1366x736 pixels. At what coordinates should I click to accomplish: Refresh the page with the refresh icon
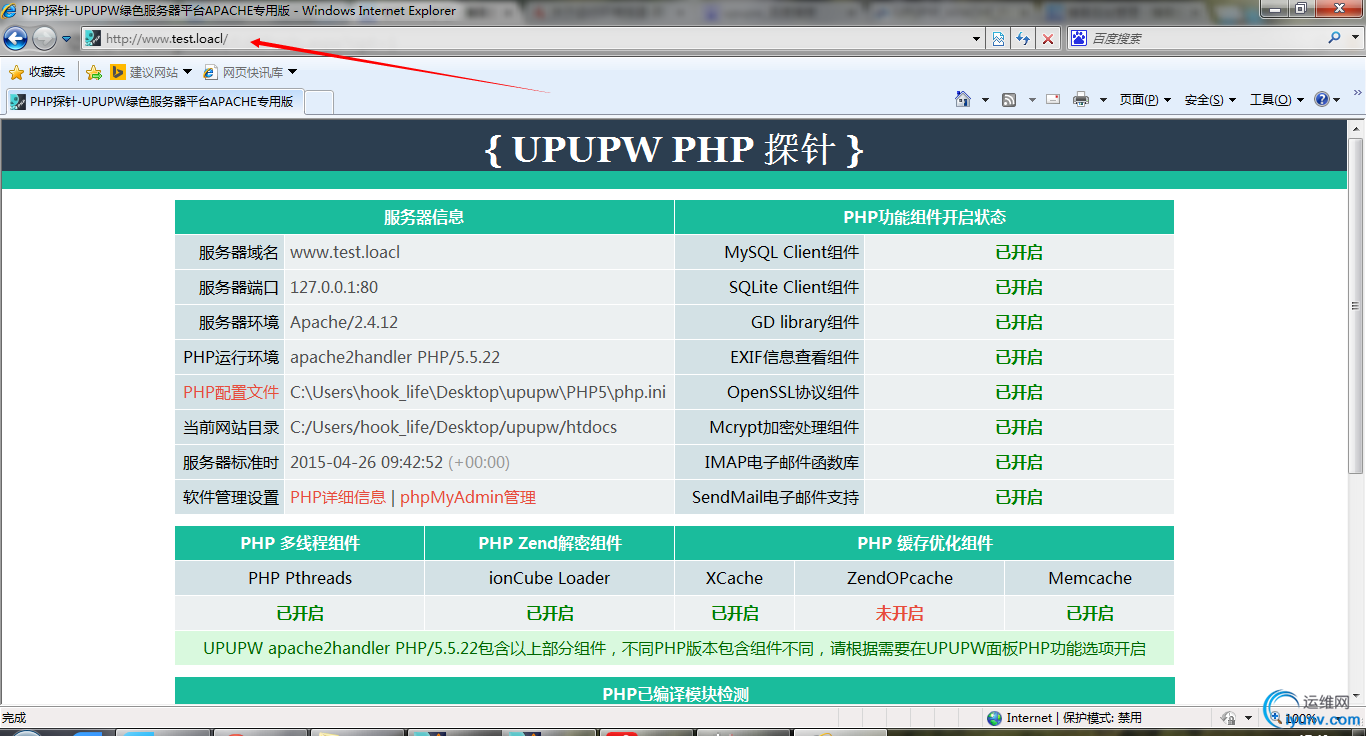(1023, 39)
